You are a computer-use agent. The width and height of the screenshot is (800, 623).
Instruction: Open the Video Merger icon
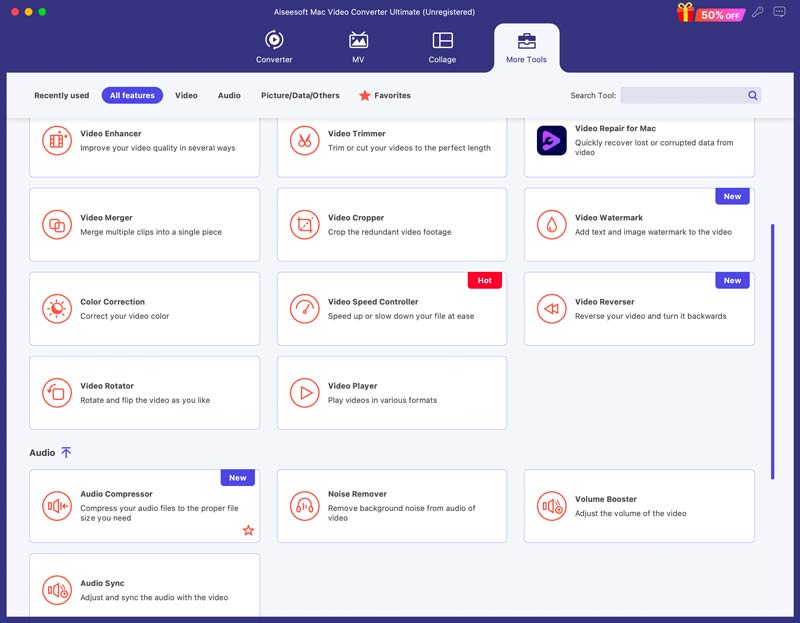pos(57,225)
